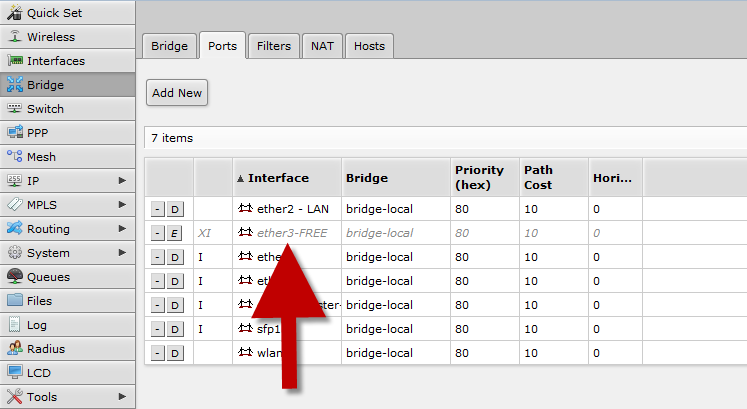Click the LCD monitor icon
This screenshot has height=409, width=747.
(15, 372)
